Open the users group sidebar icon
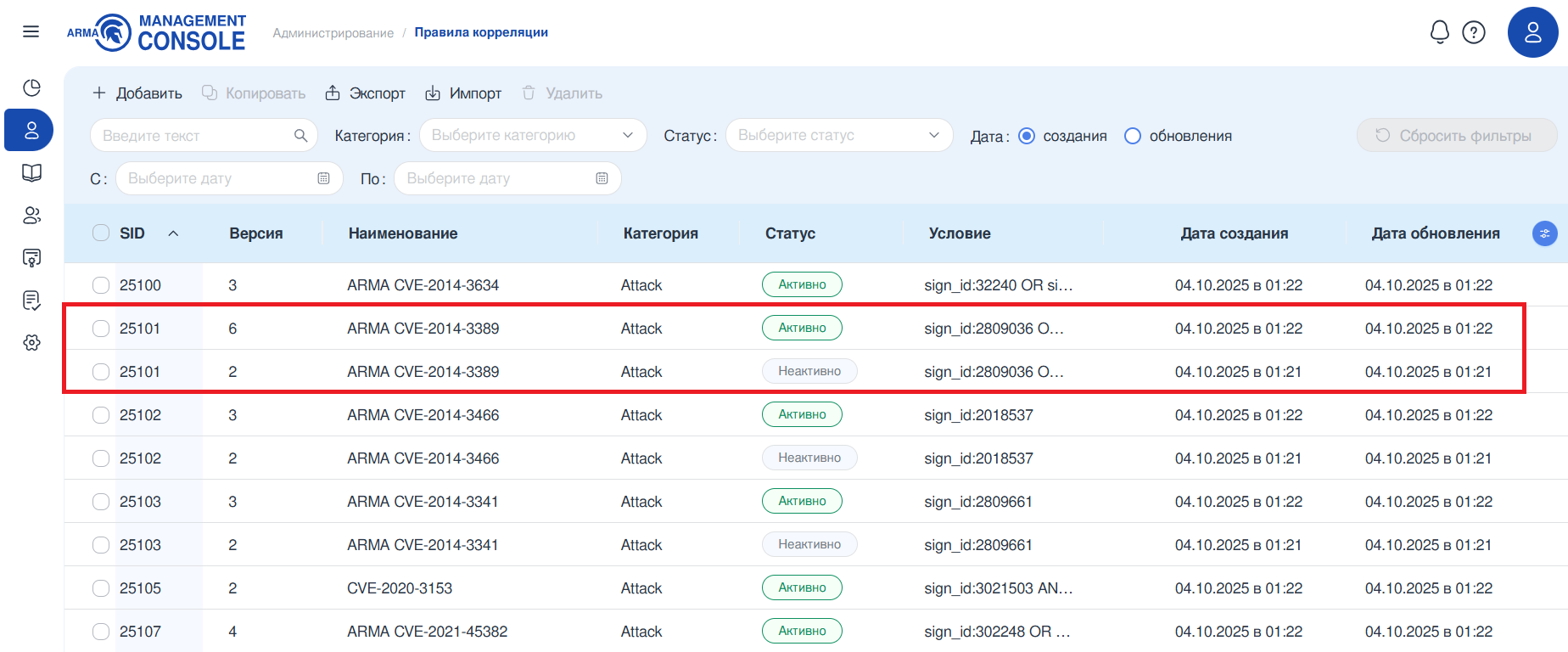Screen dimensions: 1568x652 click(x=31, y=216)
